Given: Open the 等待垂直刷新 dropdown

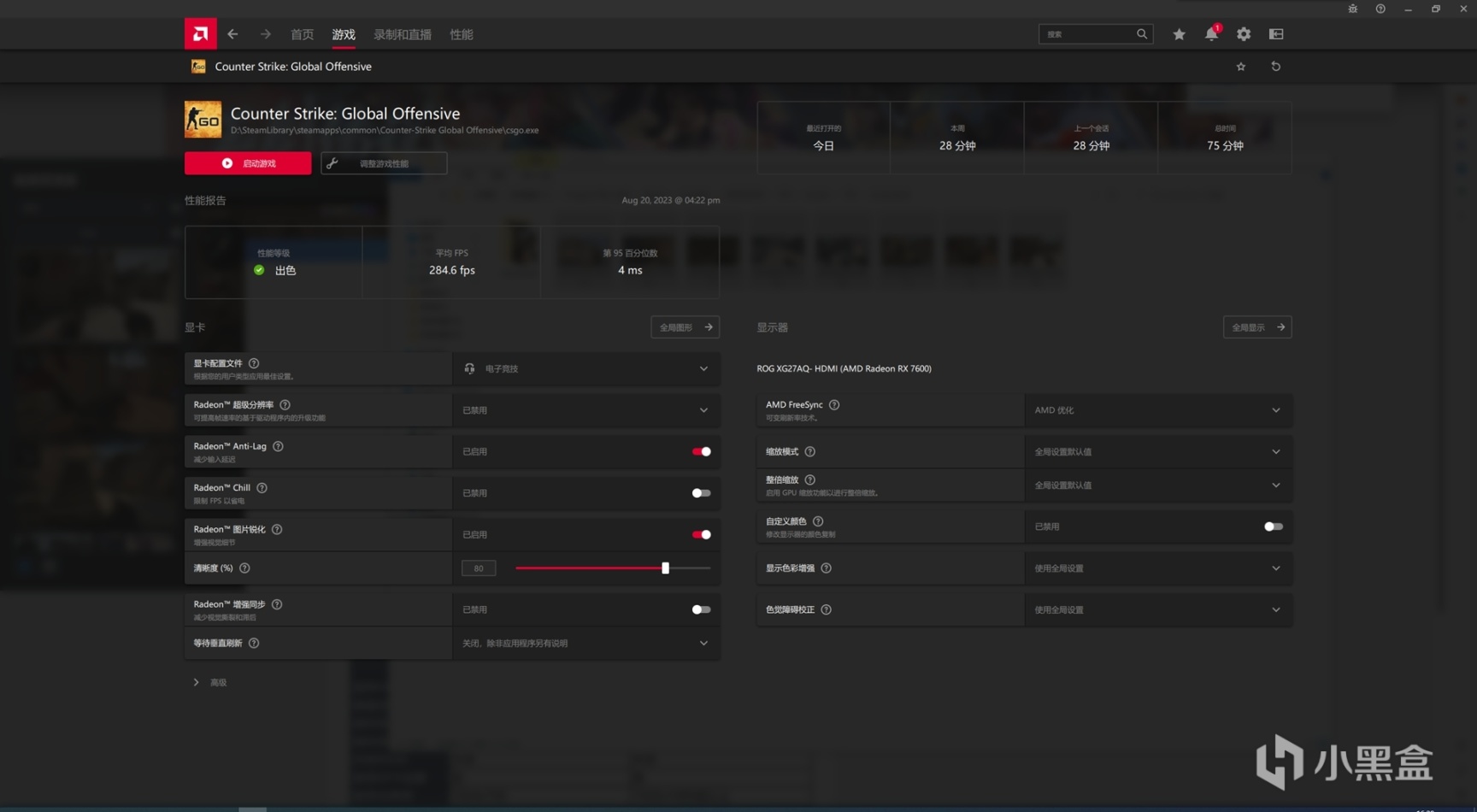Looking at the screenshot, I should [x=586, y=643].
